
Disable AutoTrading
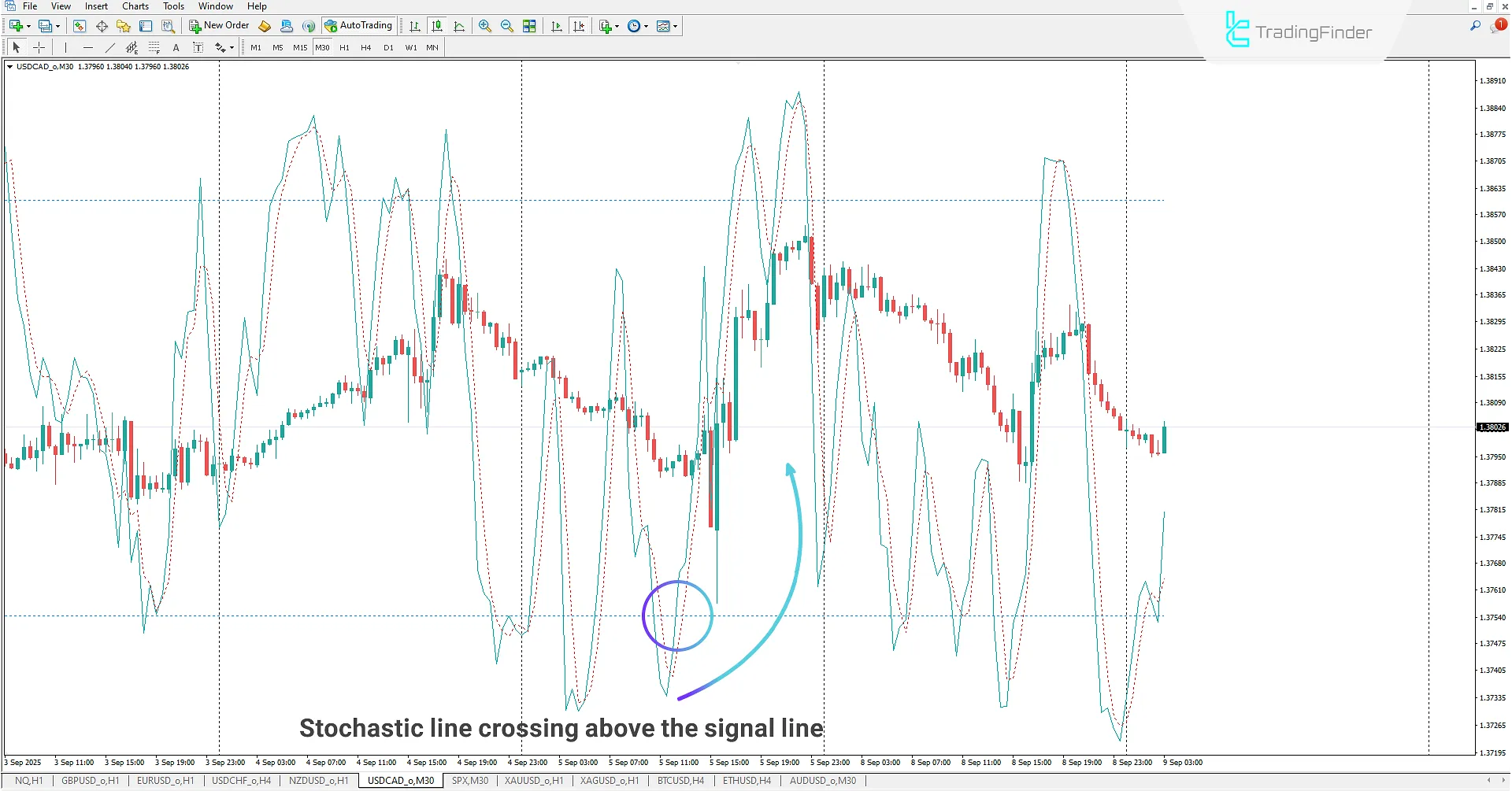(x=359, y=24)
